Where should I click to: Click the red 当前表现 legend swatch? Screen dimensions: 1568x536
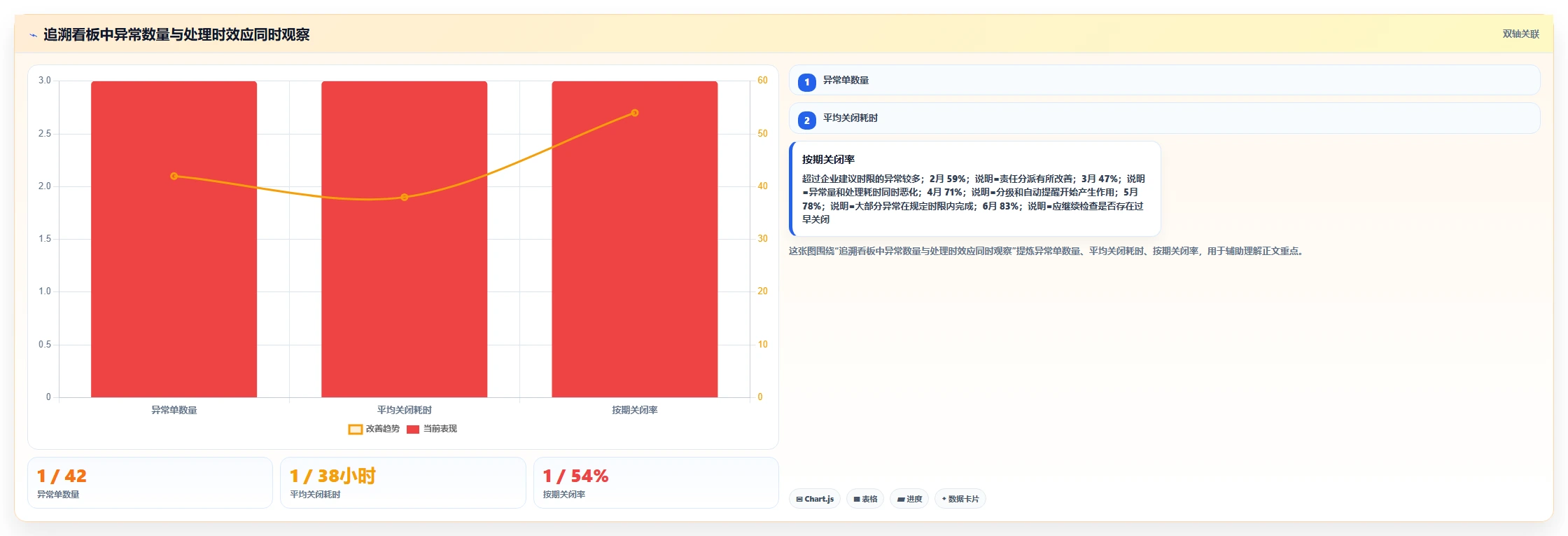(x=413, y=430)
